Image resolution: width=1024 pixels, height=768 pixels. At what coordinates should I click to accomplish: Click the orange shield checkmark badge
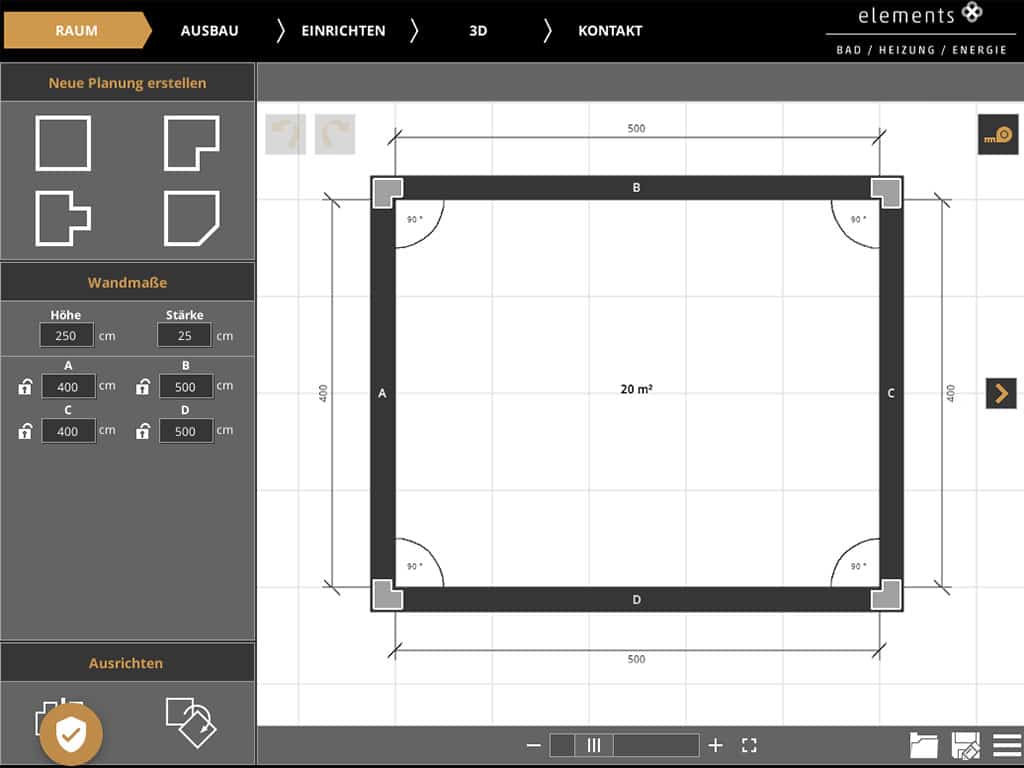click(x=71, y=735)
